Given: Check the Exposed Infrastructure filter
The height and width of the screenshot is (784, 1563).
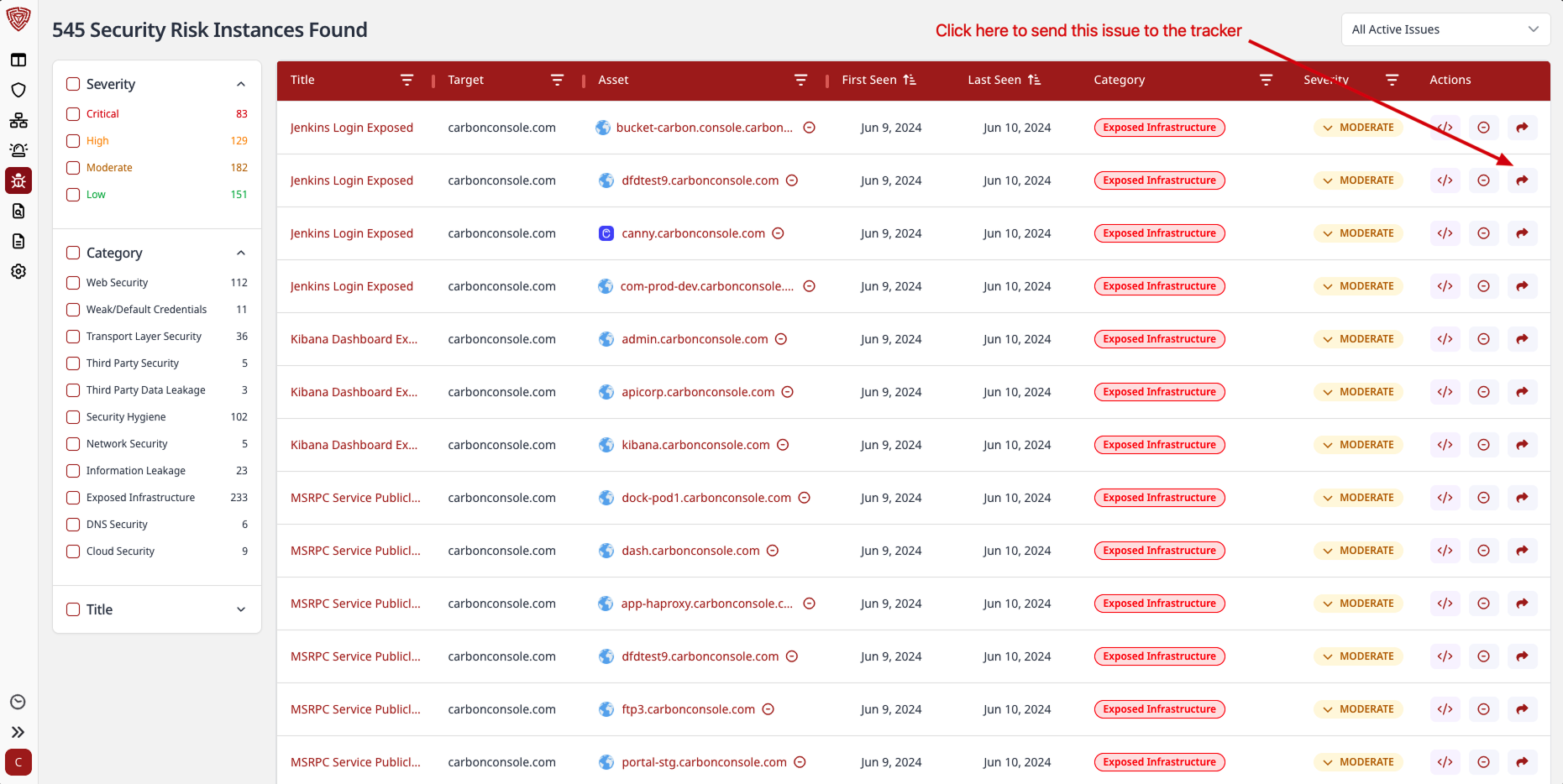Looking at the screenshot, I should tap(73, 498).
